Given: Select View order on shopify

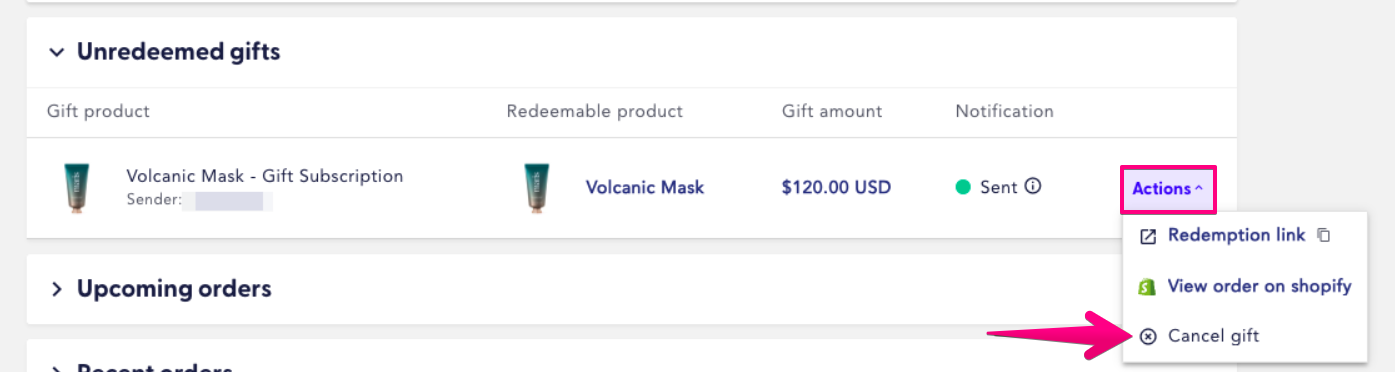Looking at the screenshot, I should [1244, 286].
